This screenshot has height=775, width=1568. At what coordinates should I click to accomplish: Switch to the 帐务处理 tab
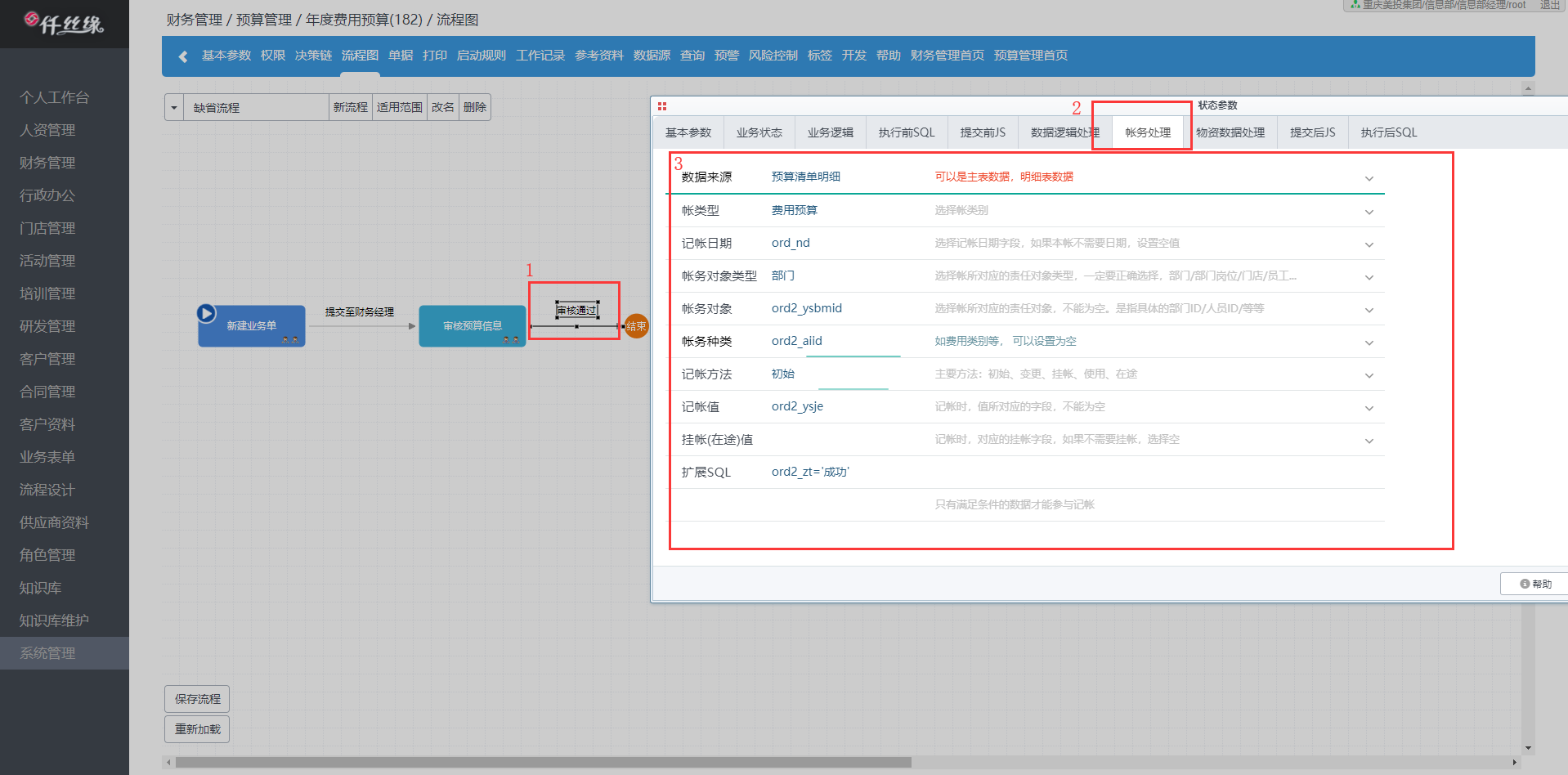(1147, 132)
